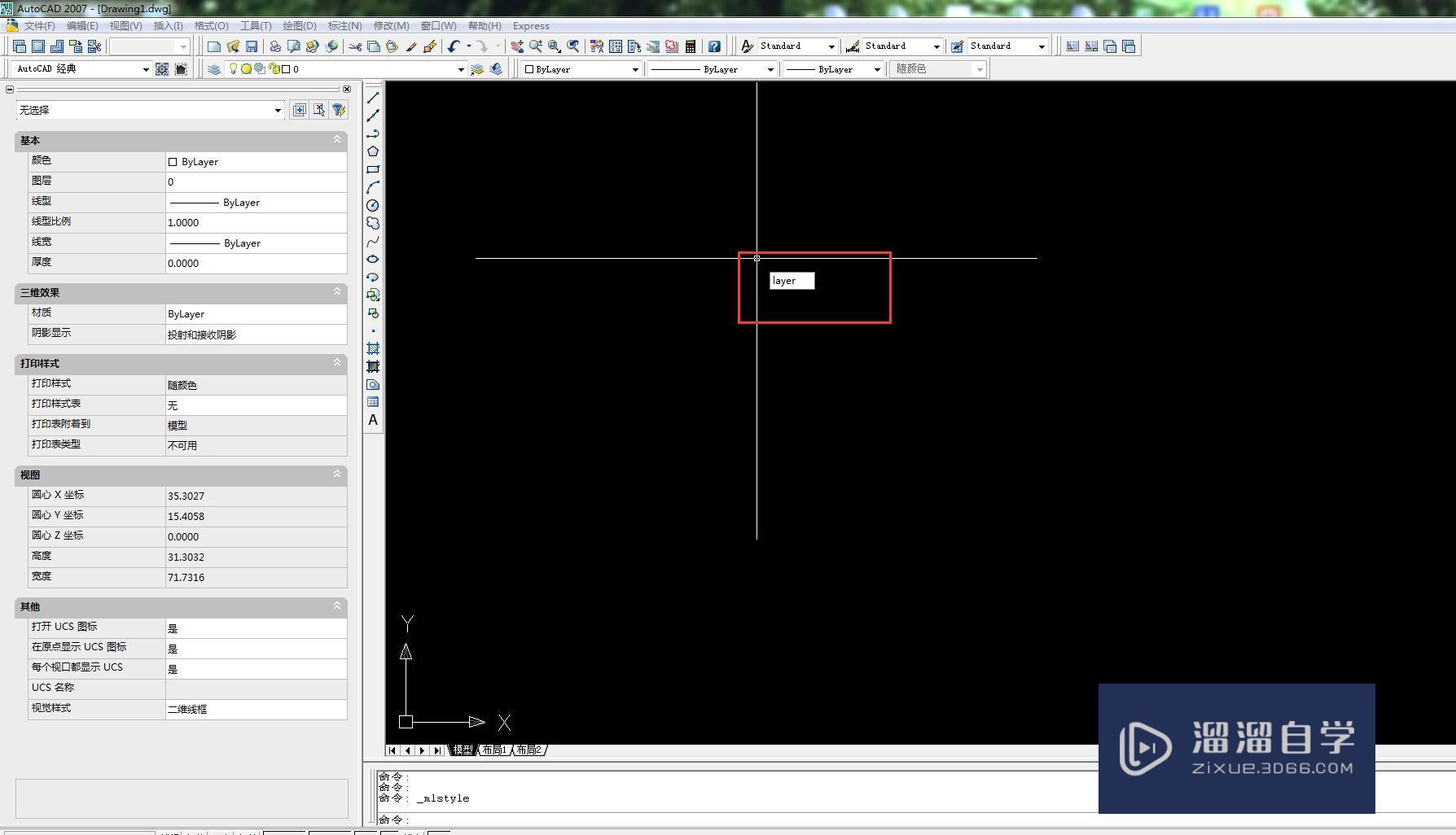
Task: Select the Spline tool
Action: coord(373,241)
